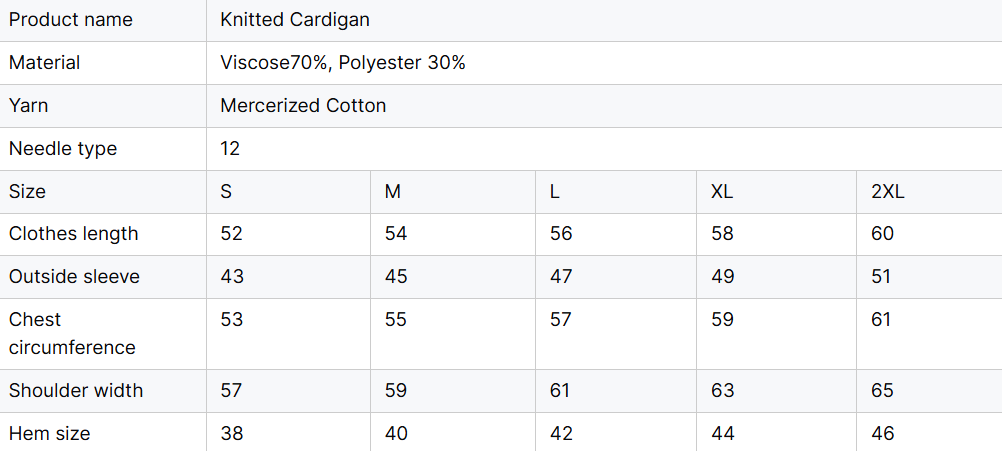1002x451 pixels.
Task: Click the 'Shoulder width' row label
Action: (76, 391)
